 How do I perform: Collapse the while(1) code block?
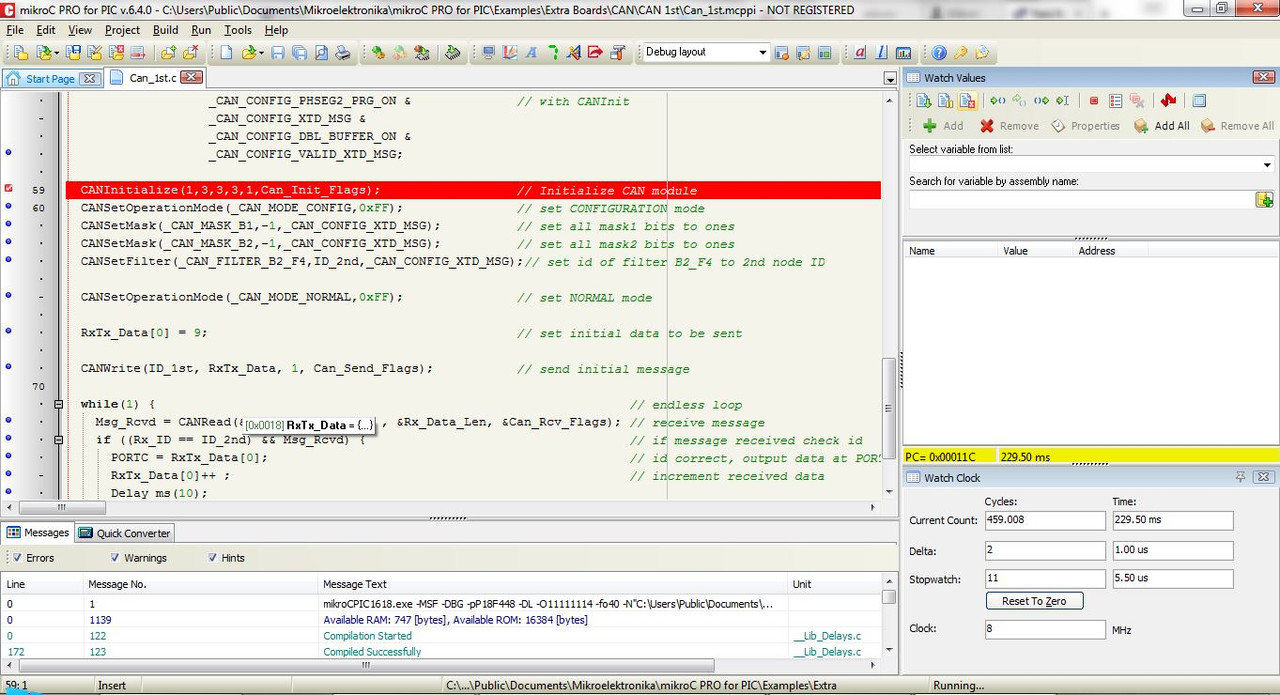(x=58, y=405)
